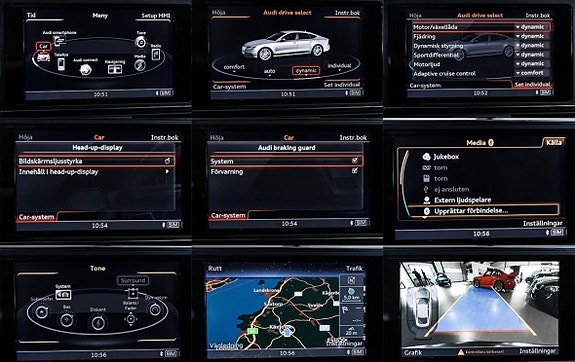
Task: Click Bluetooth status icon on Tone screen
Action: [x=161, y=354]
